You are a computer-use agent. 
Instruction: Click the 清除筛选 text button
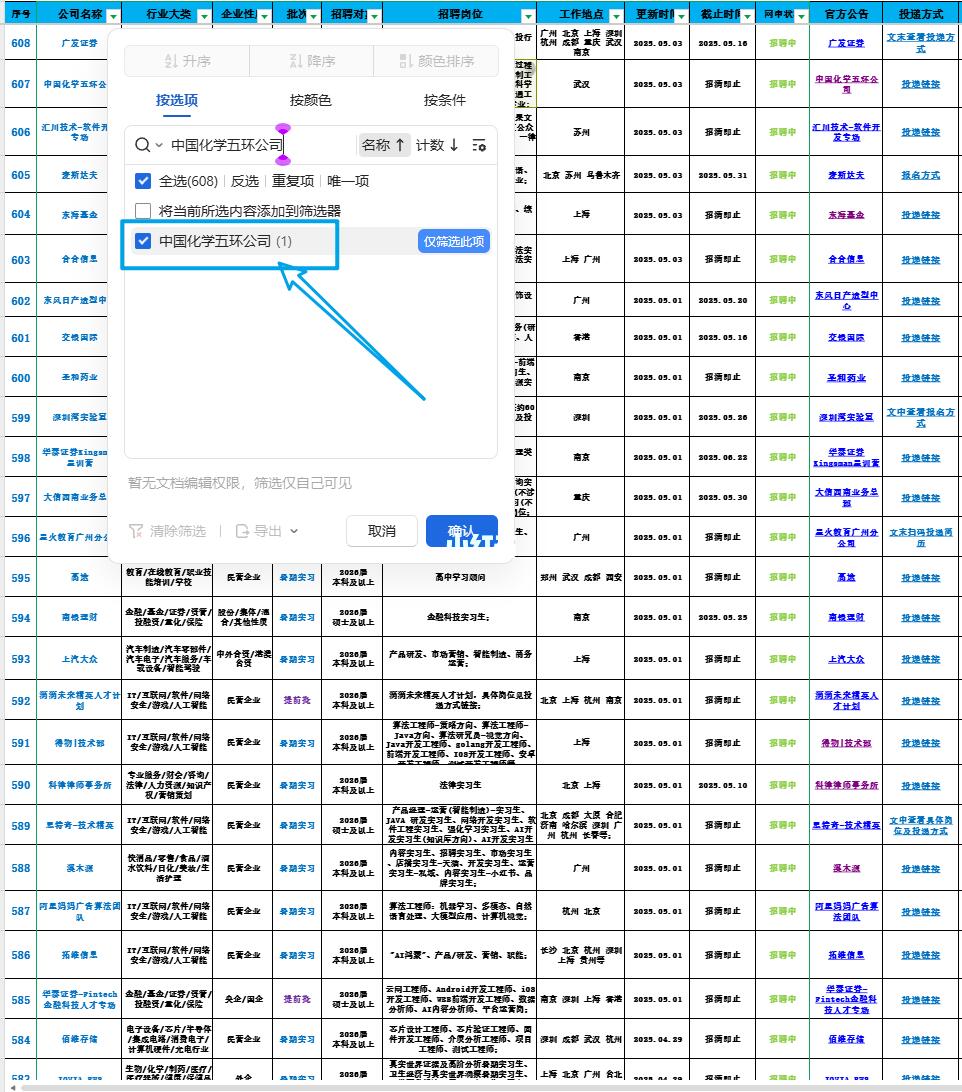178,531
